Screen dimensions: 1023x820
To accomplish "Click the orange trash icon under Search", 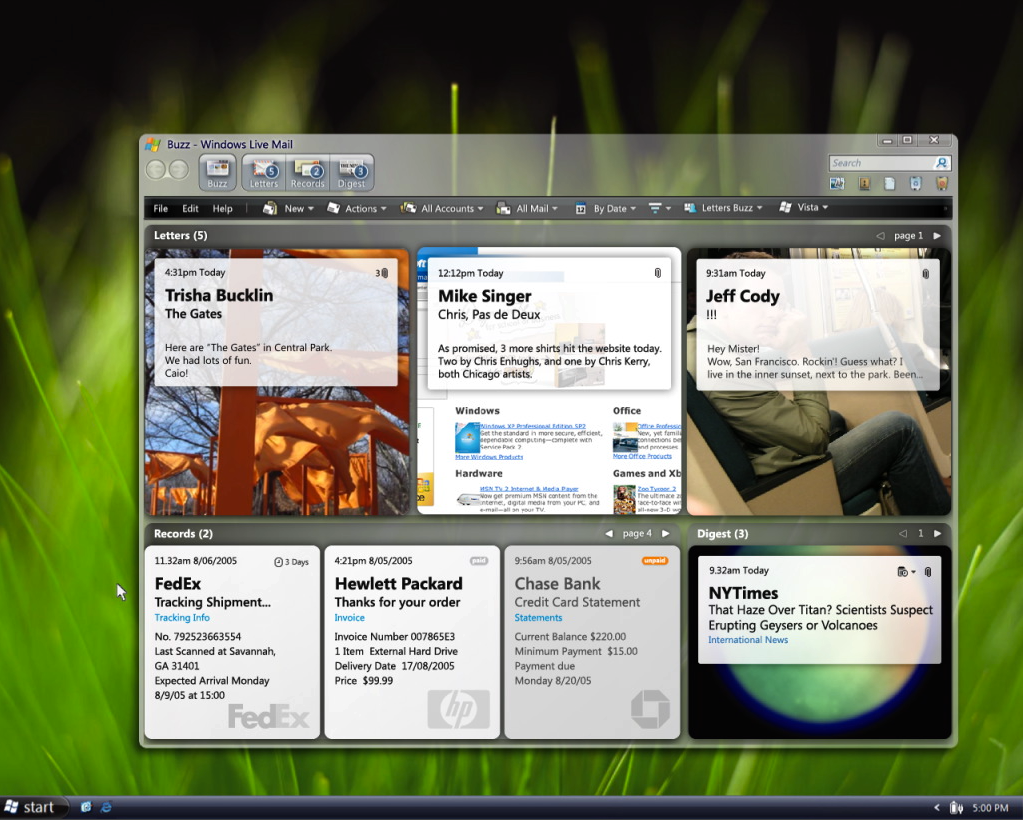I will coord(941,183).
